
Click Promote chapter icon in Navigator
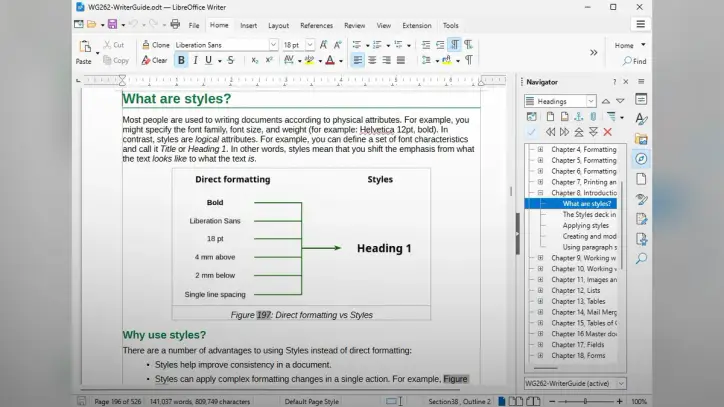[550, 132]
